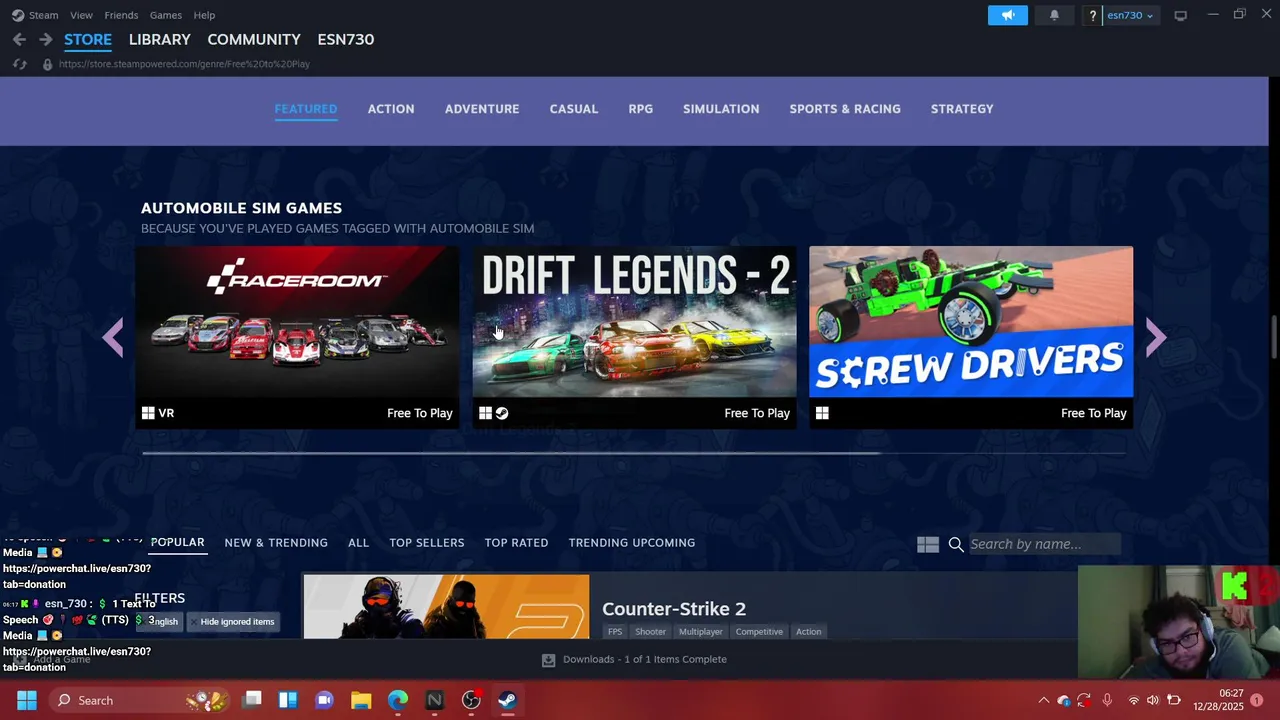Select the CASUAL genre tab

[x=574, y=109]
